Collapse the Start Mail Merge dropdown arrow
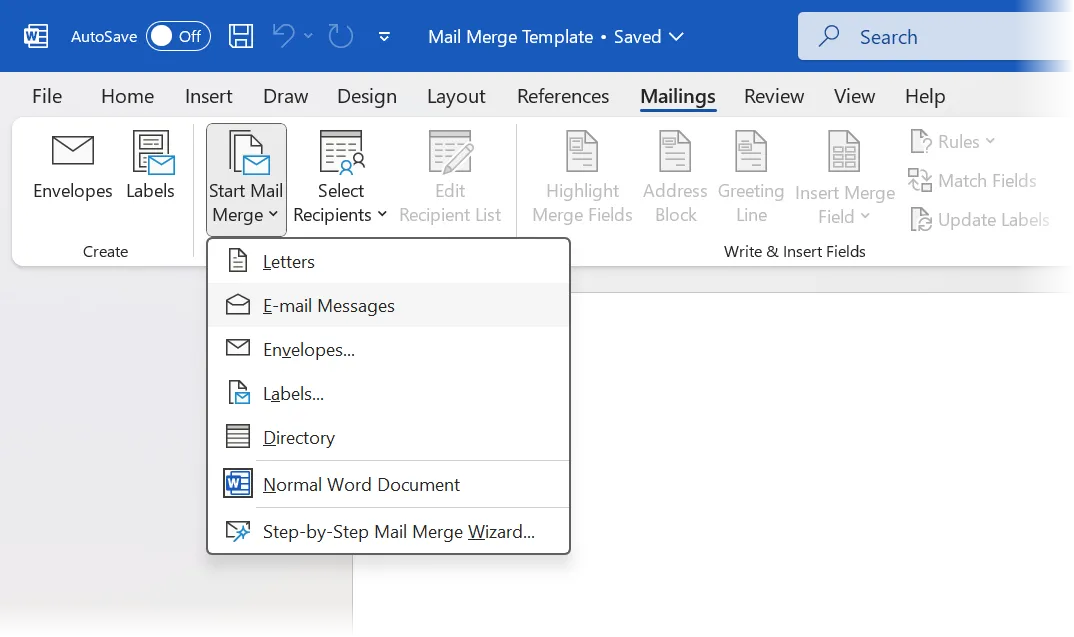 tap(273, 214)
